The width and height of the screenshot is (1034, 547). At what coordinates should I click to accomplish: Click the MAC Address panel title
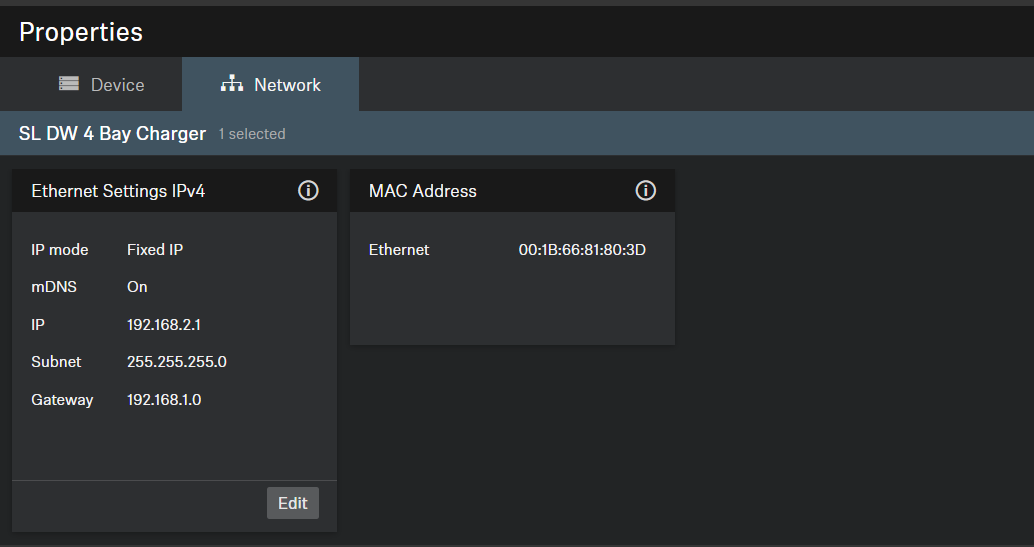click(423, 191)
